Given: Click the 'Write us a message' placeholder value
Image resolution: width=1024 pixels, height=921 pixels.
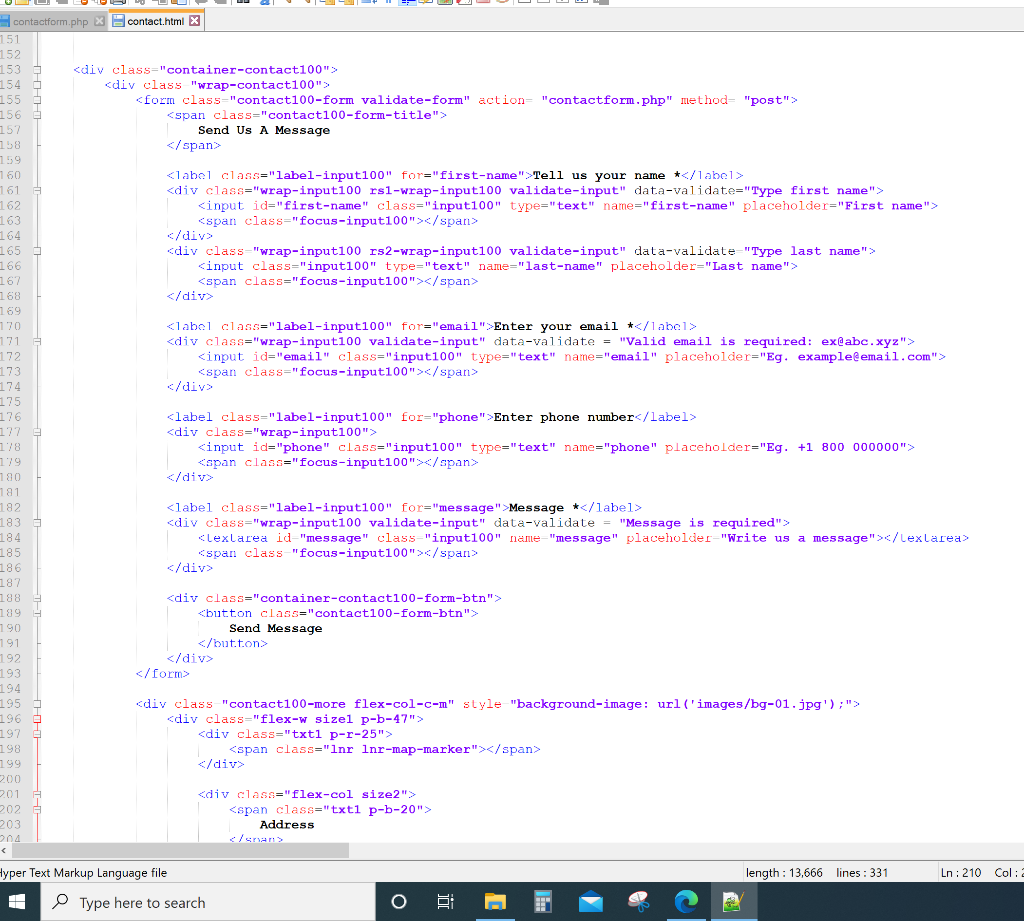Looking at the screenshot, I should pyautogui.click(x=798, y=538).
